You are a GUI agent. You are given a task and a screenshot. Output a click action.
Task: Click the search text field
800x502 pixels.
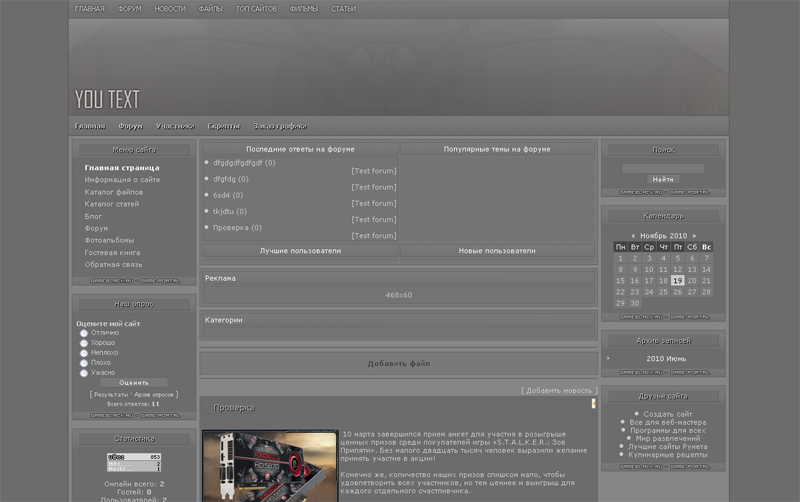point(663,168)
